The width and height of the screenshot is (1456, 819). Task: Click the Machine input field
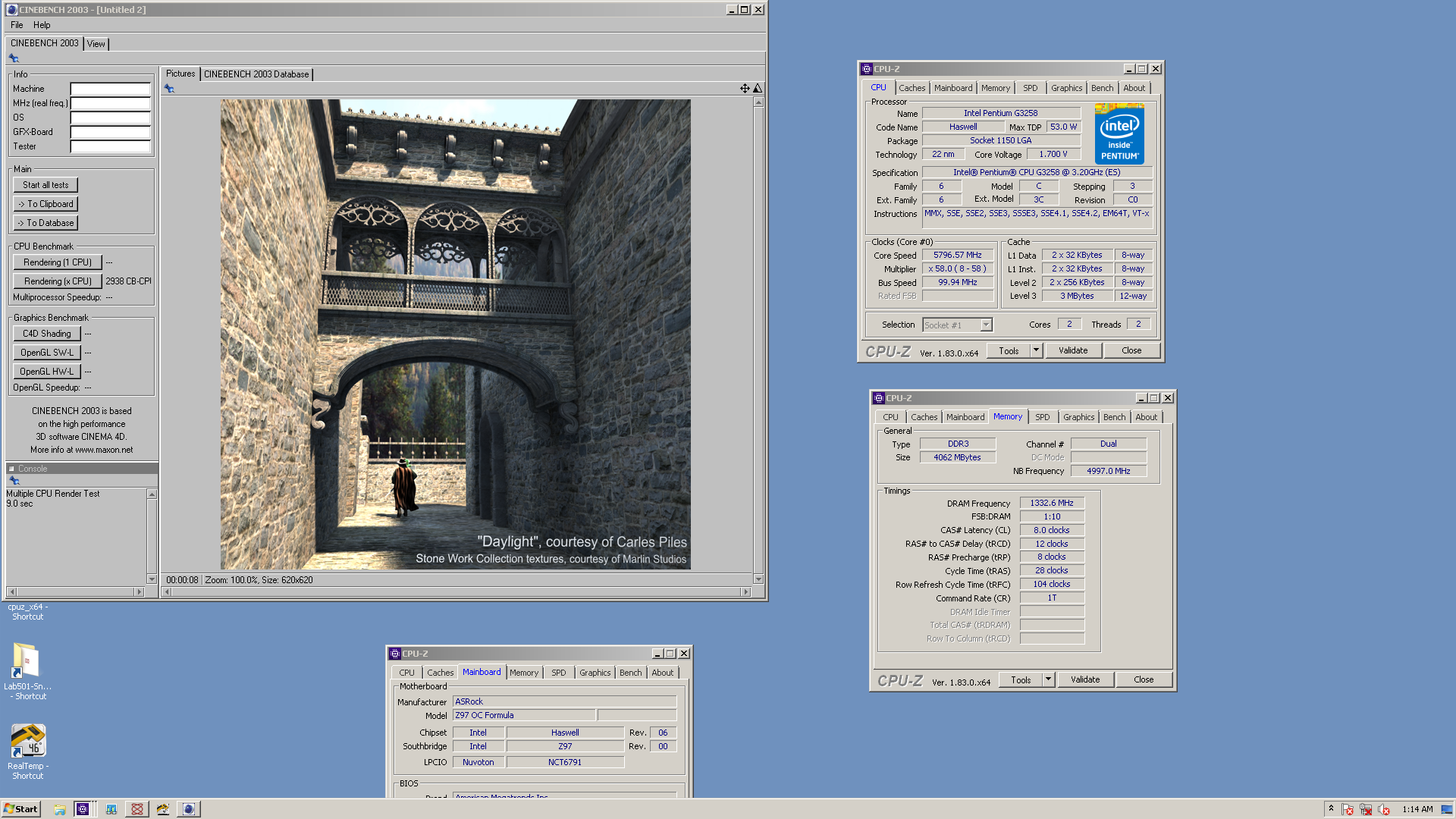pyautogui.click(x=111, y=89)
